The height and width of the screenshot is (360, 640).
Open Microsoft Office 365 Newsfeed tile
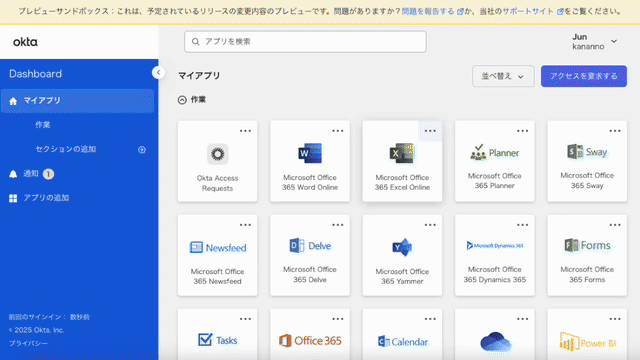[217, 255]
